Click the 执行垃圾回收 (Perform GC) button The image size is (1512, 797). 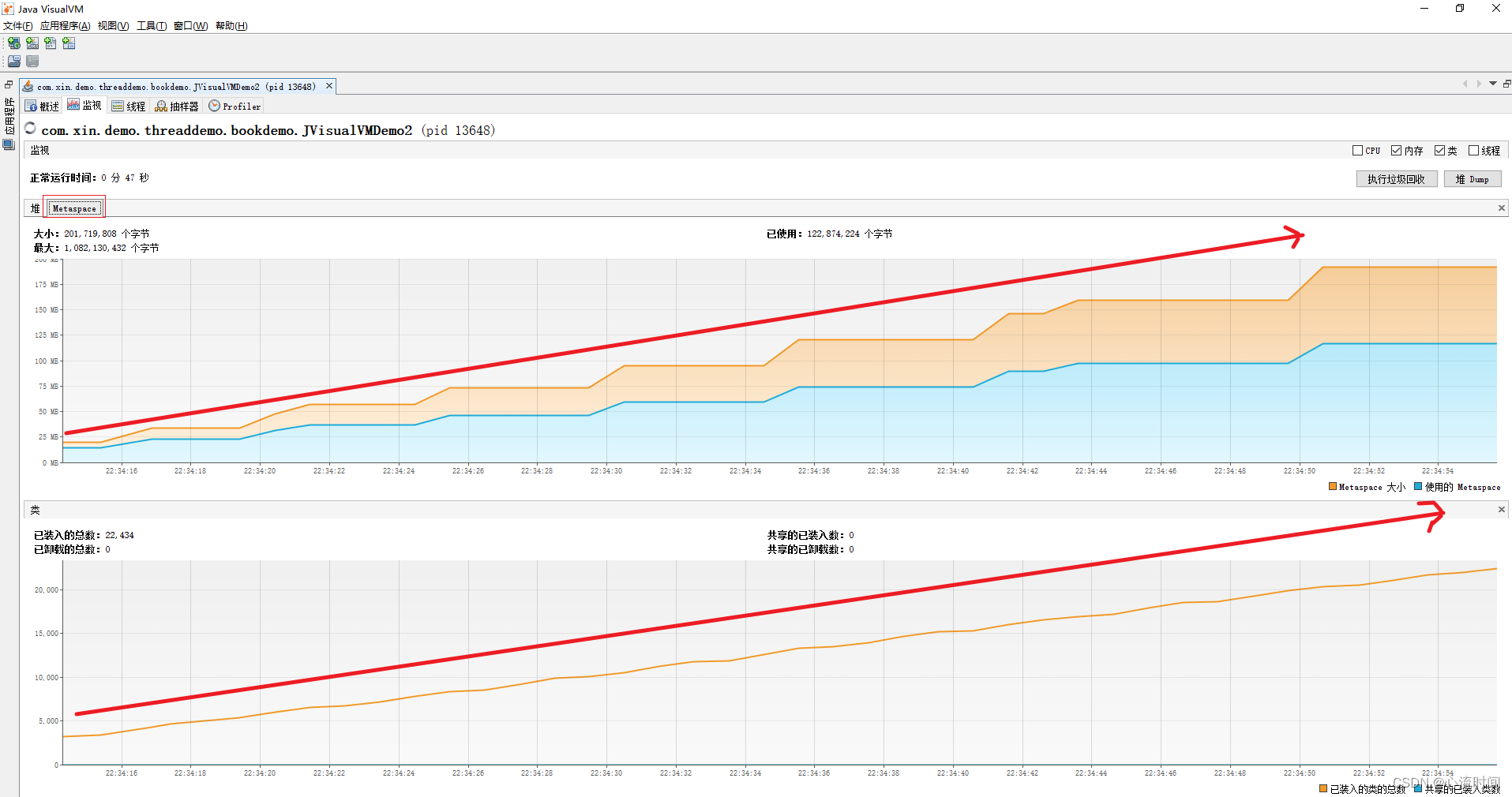(1397, 179)
